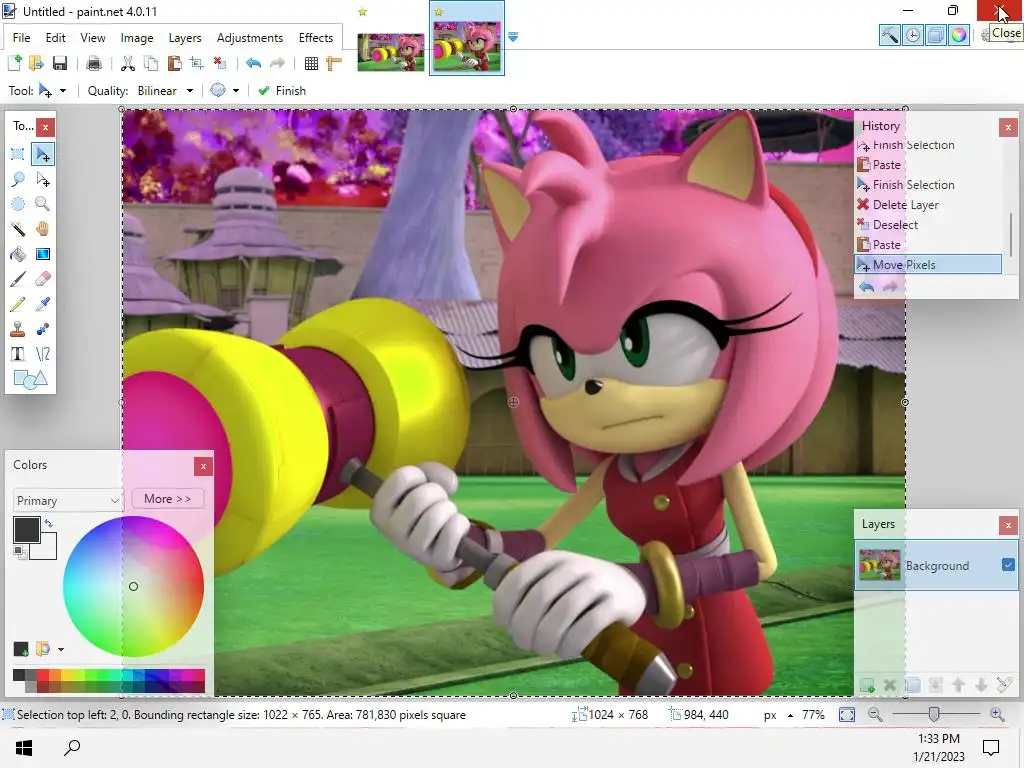The image size is (1024, 768).
Task: Select the Eraser tool
Action: tap(43, 280)
